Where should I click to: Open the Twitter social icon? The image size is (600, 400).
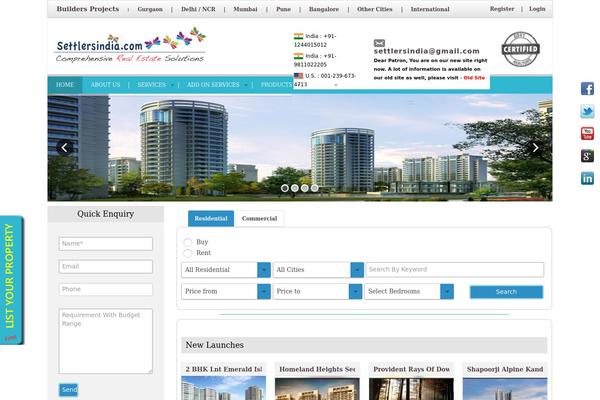click(x=587, y=111)
